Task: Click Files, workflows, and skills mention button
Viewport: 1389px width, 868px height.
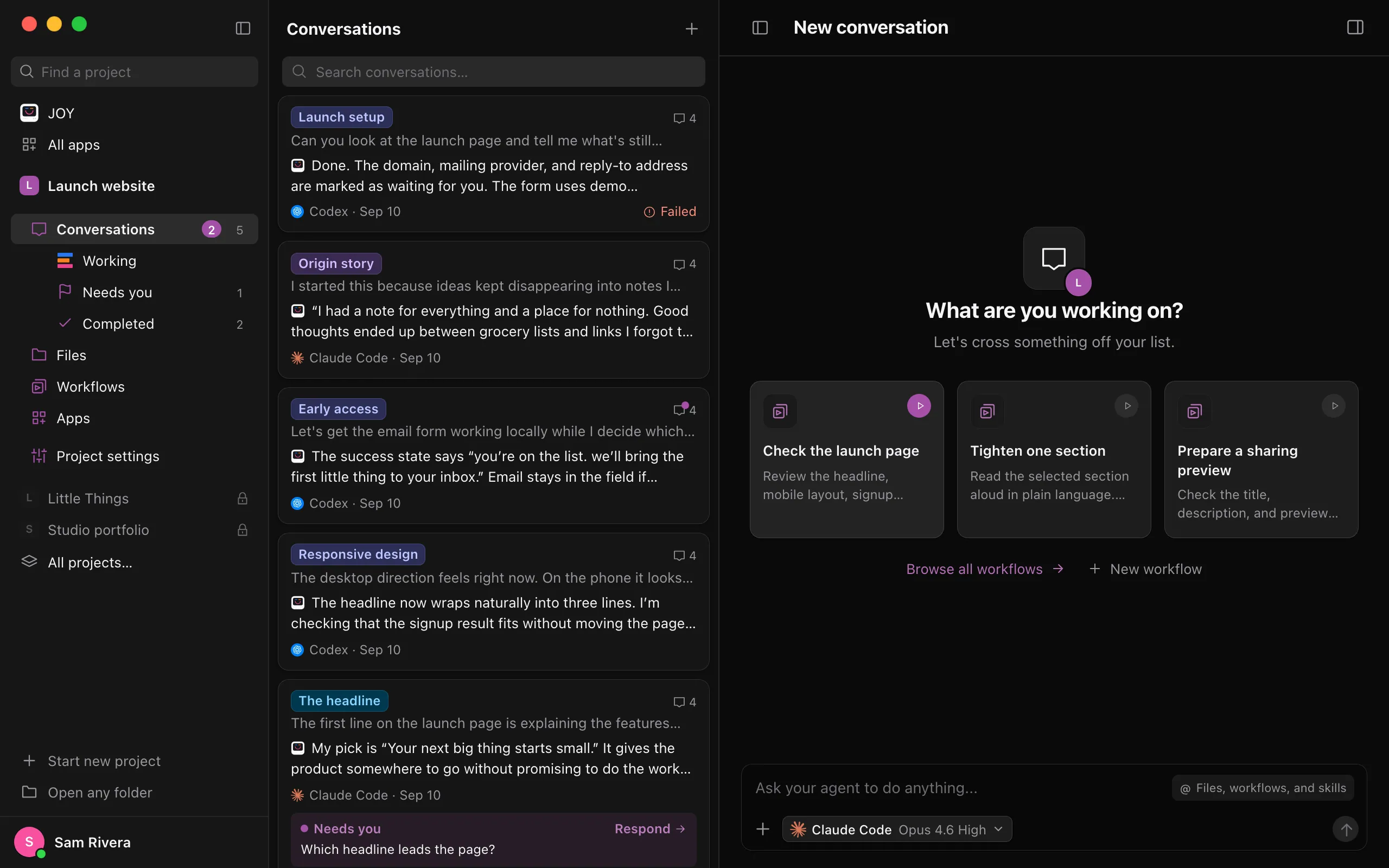Action: click(1263, 788)
